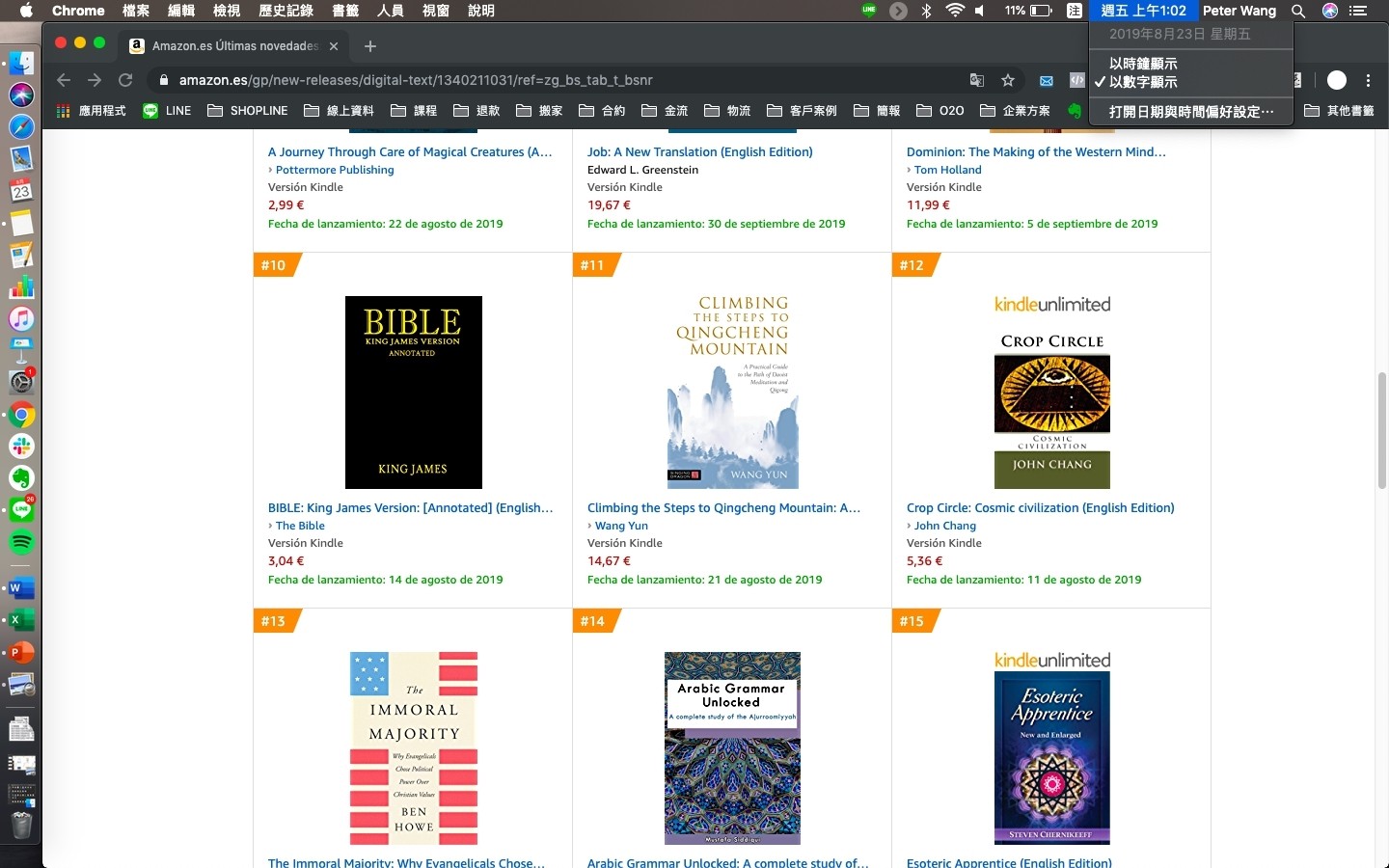Screen dimensions: 1389x868
Task: Click the browser forward arrow
Action: (x=95, y=80)
